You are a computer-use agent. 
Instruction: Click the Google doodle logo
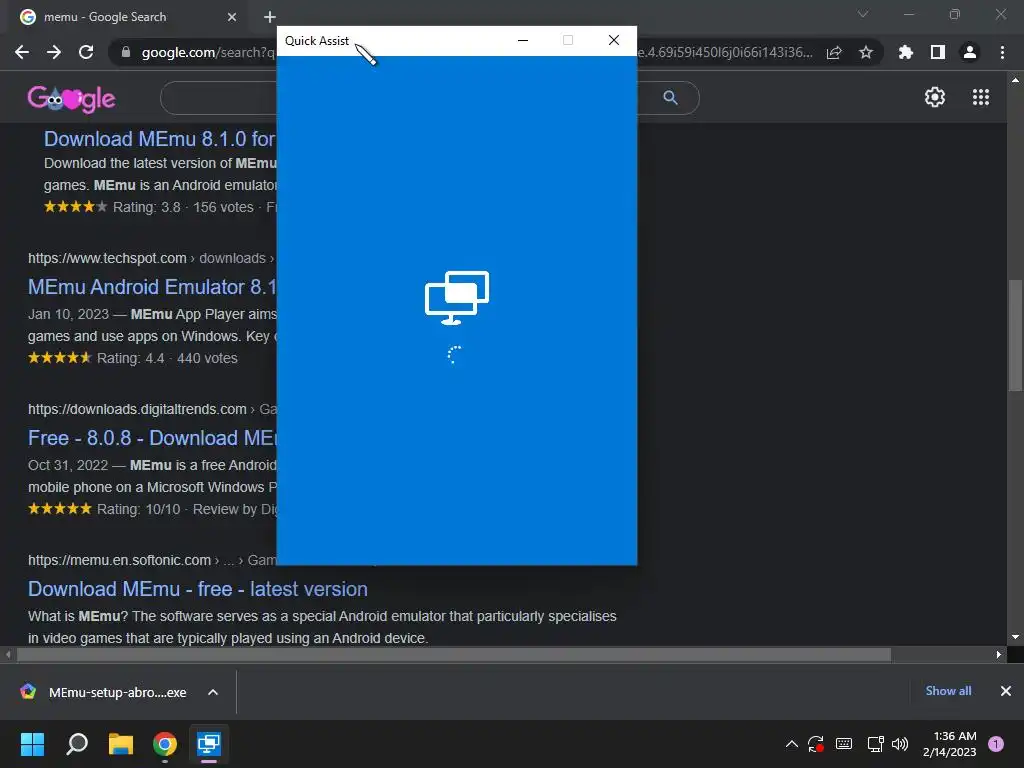pos(71,99)
